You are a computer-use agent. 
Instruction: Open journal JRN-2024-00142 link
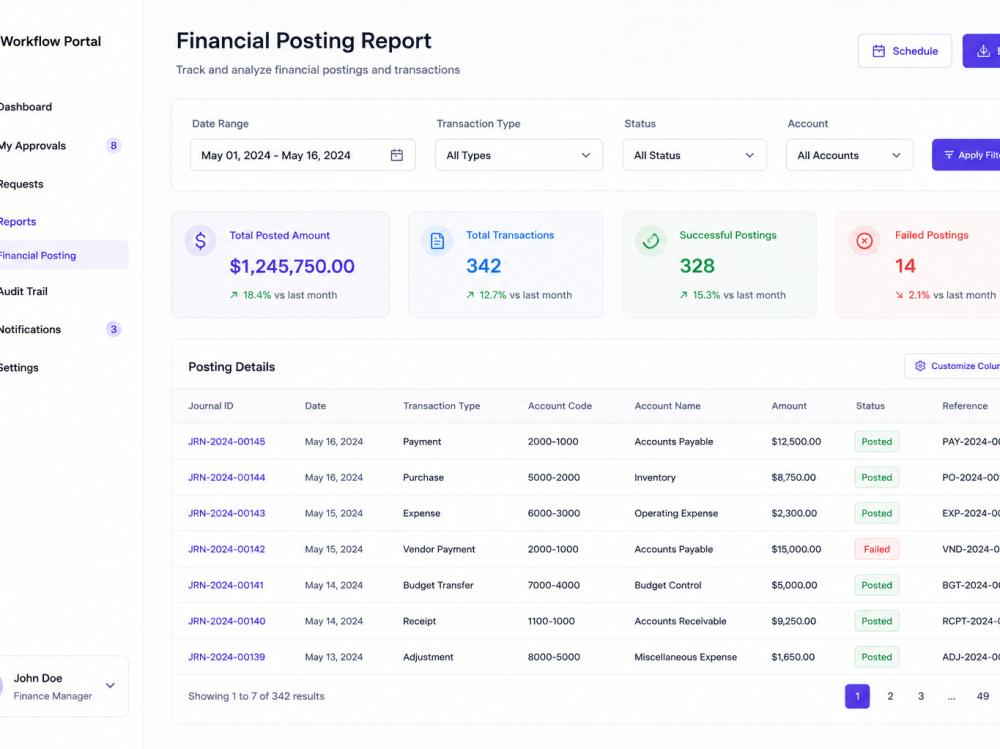226,549
